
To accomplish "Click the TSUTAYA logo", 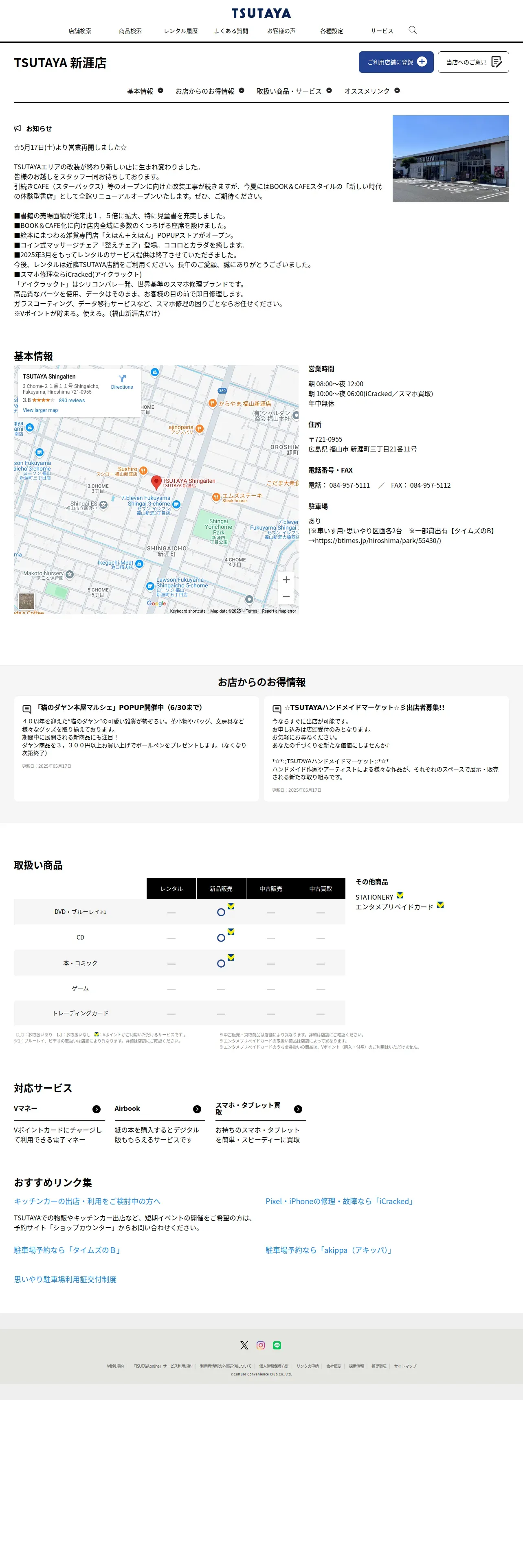I will (x=261, y=13).
